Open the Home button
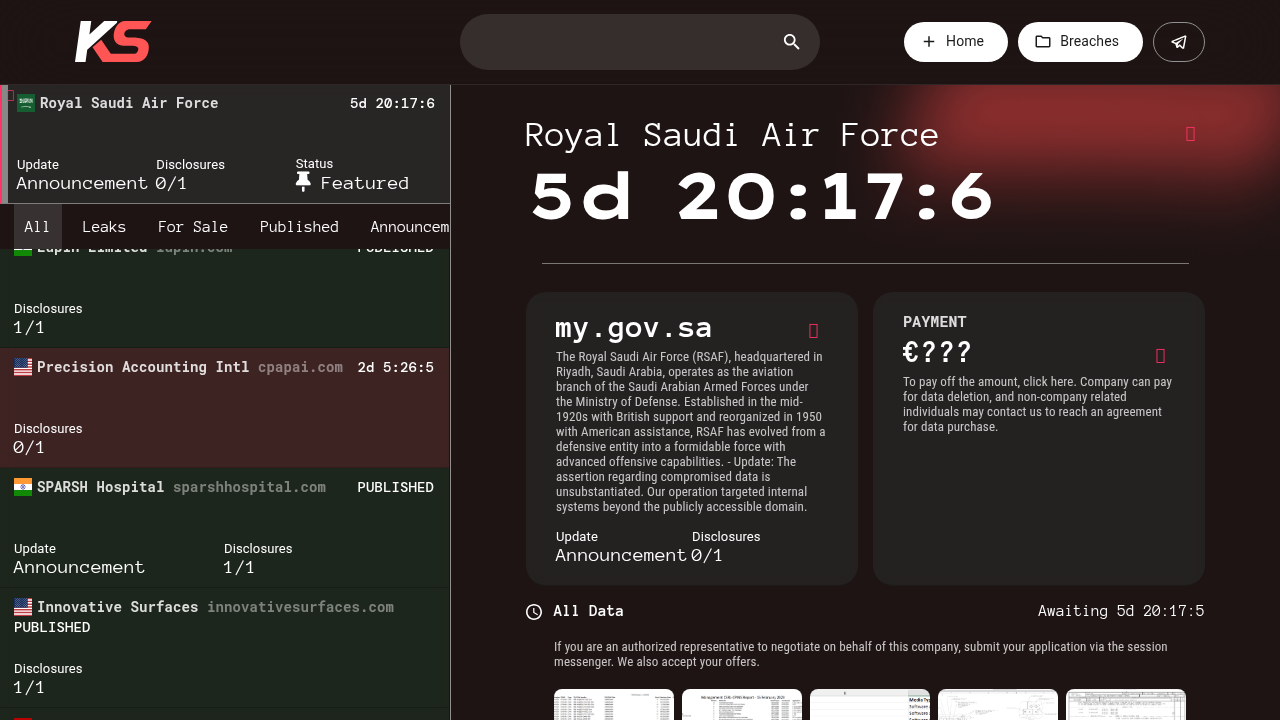 956,42
